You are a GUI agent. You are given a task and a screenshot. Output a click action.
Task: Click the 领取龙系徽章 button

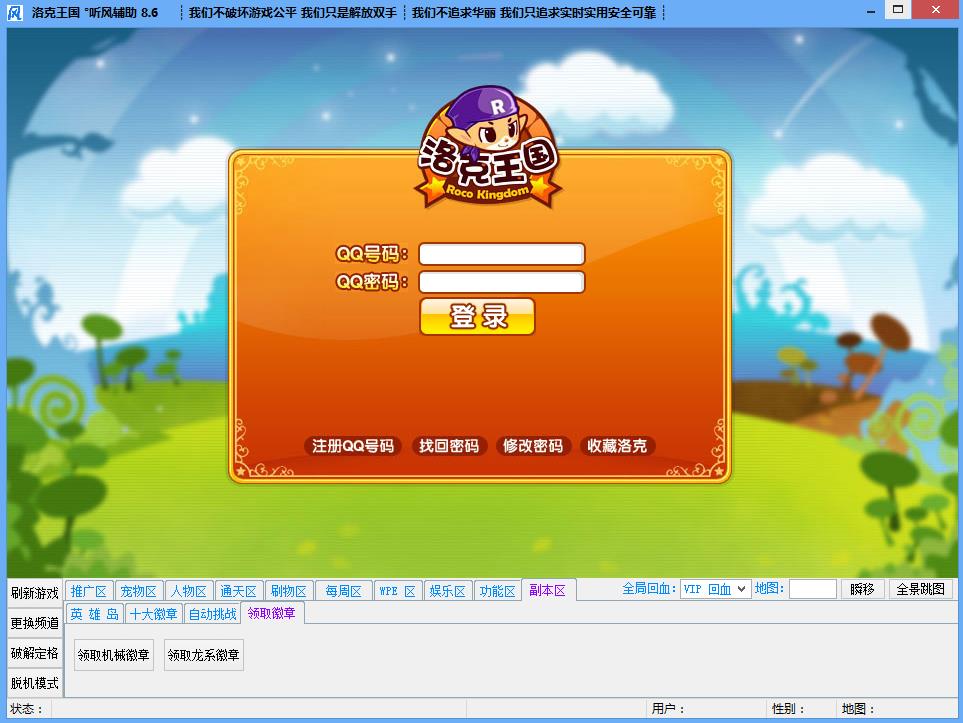point(203,655)
